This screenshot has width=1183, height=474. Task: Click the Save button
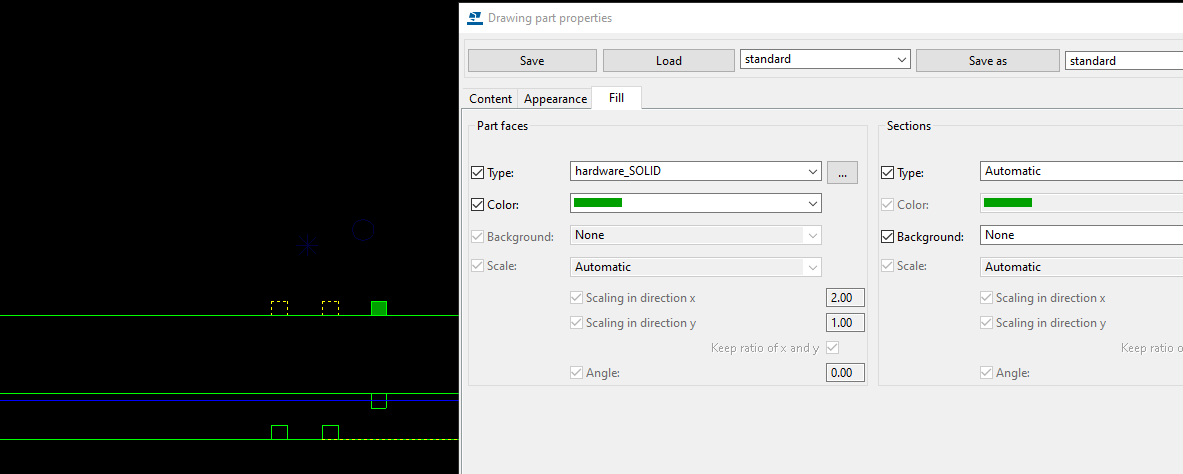[x=532, y=61]
